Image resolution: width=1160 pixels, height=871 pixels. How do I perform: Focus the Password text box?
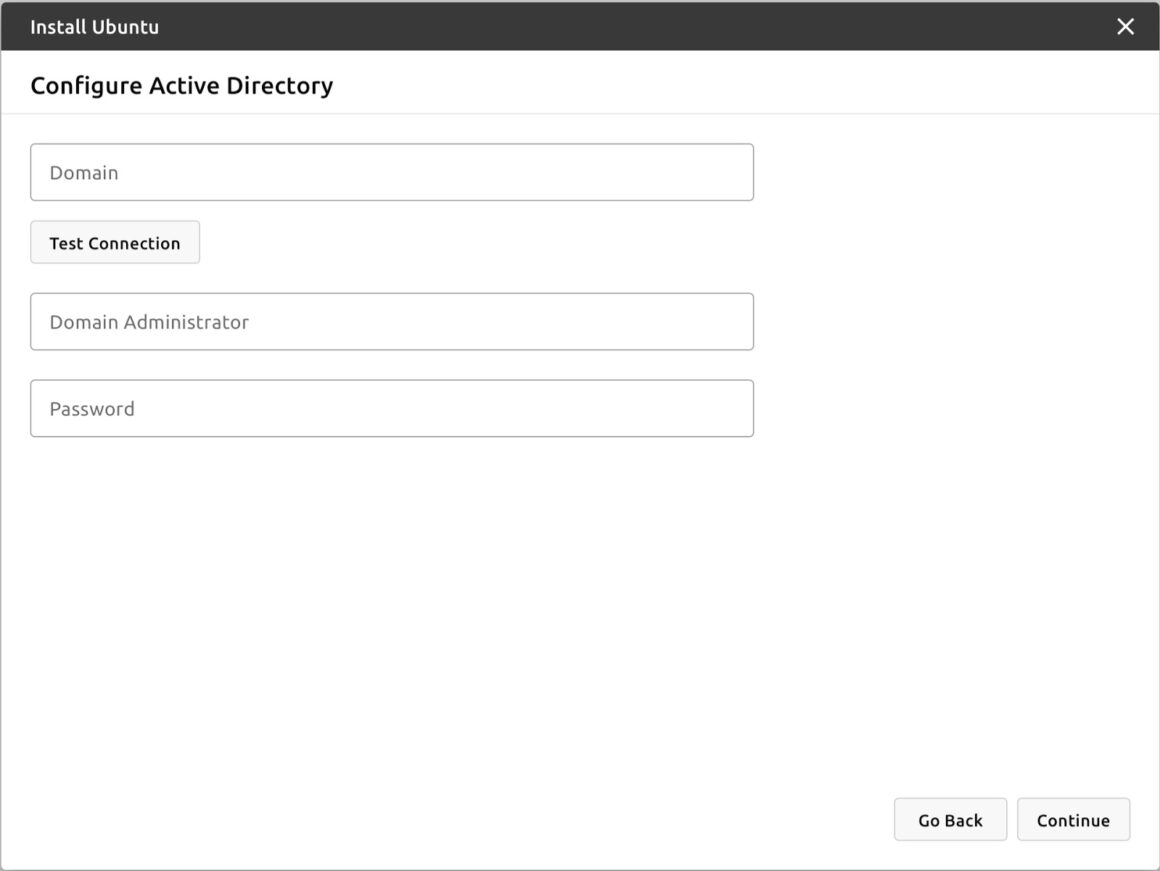click(392, 408)
